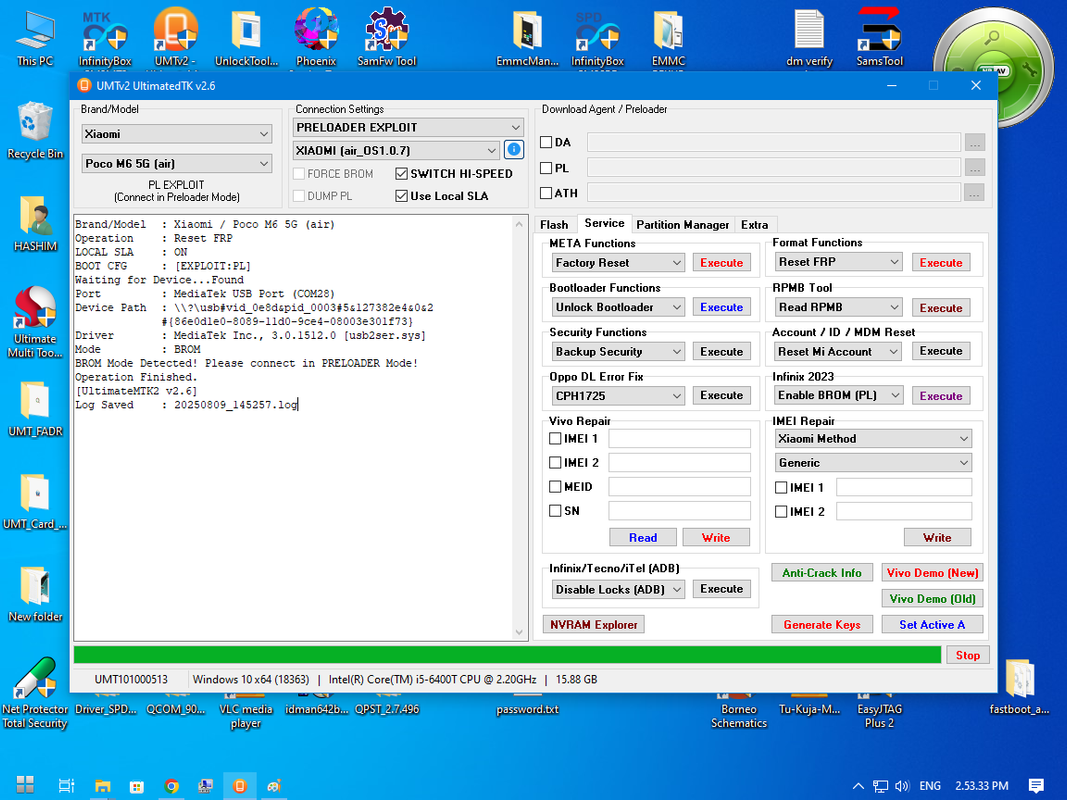
Task: Open Factory Reset META dropdown
Action: (618, 263)
